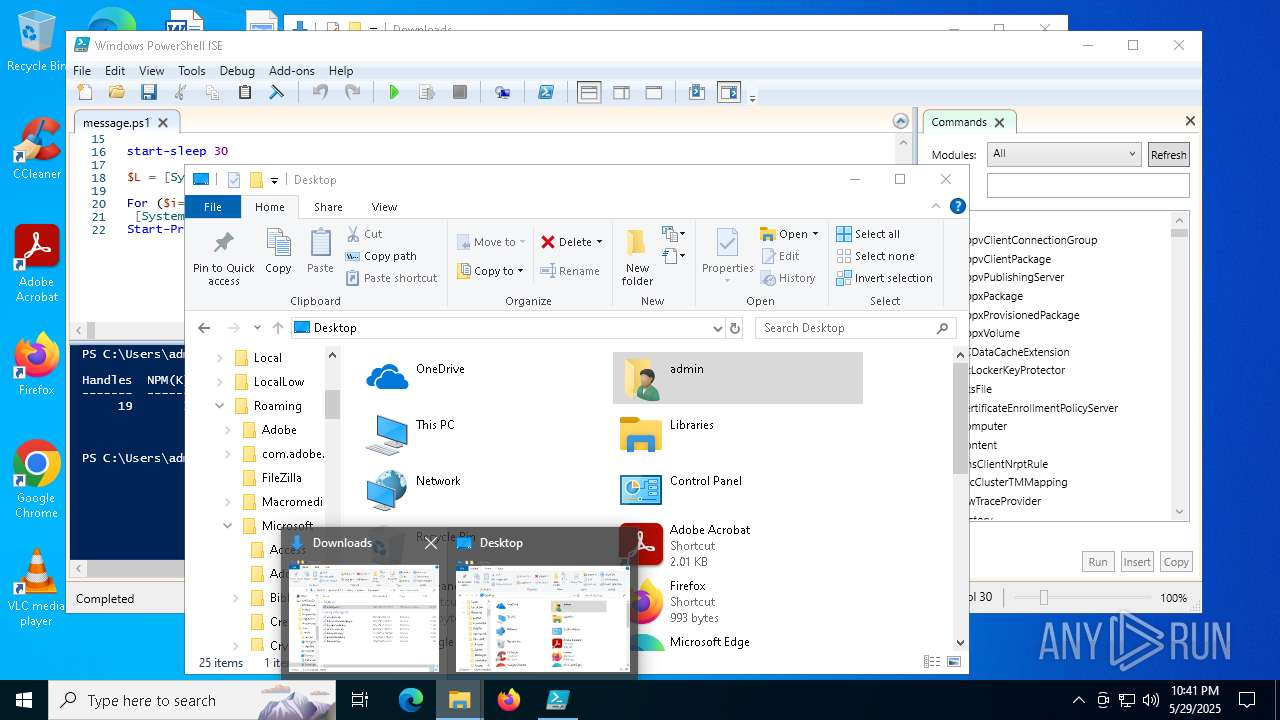Click the Run button in the Commands pane
Image resolution: width=1280 pixels, height=720 pixels.
(x=1098, y=562)
